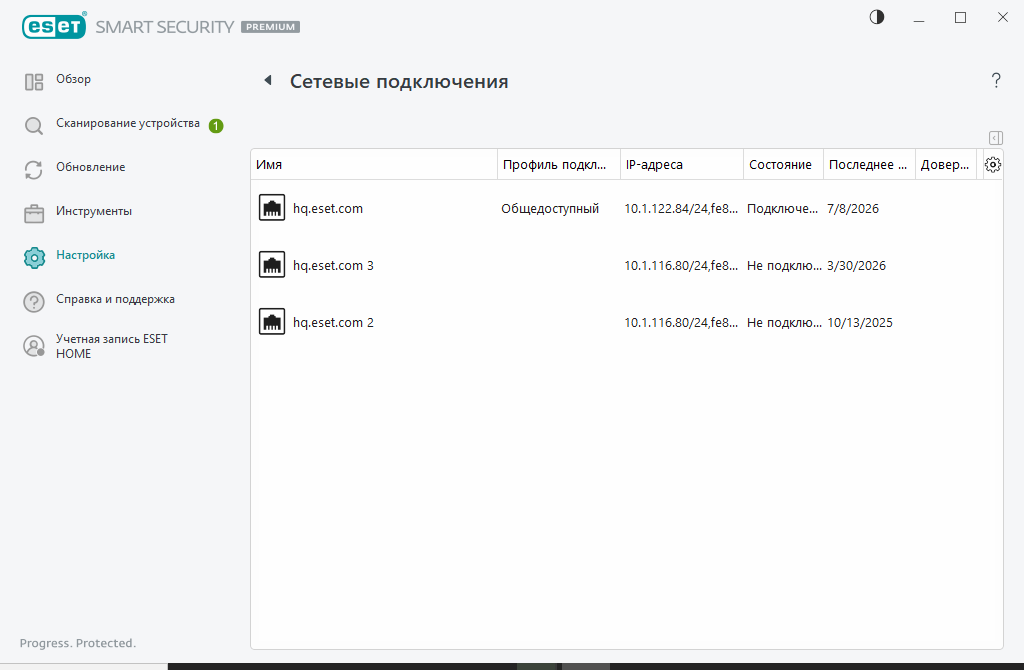The width and height of the screenshot is (1024, 670).
Task: Toggle the dark/light contrast mode icon
Action: (x=877, y=17)
